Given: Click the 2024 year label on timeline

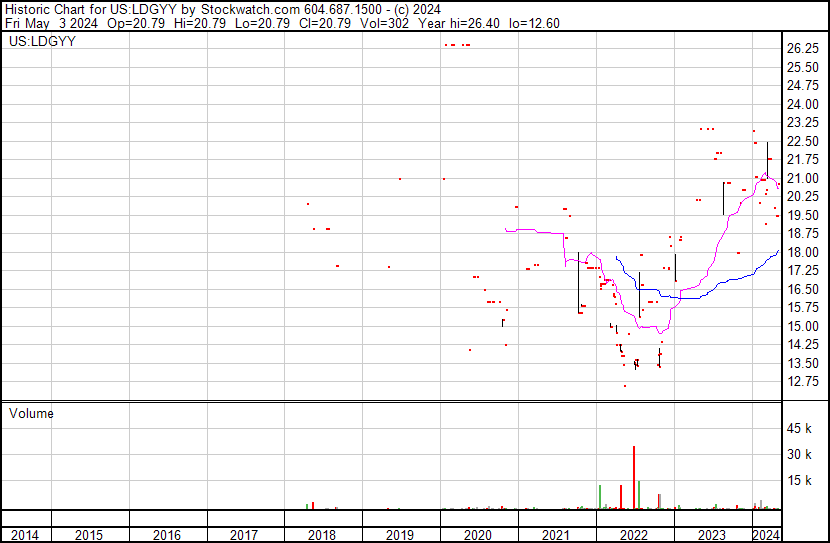Looking at the screenshot, I should (765, 535).
